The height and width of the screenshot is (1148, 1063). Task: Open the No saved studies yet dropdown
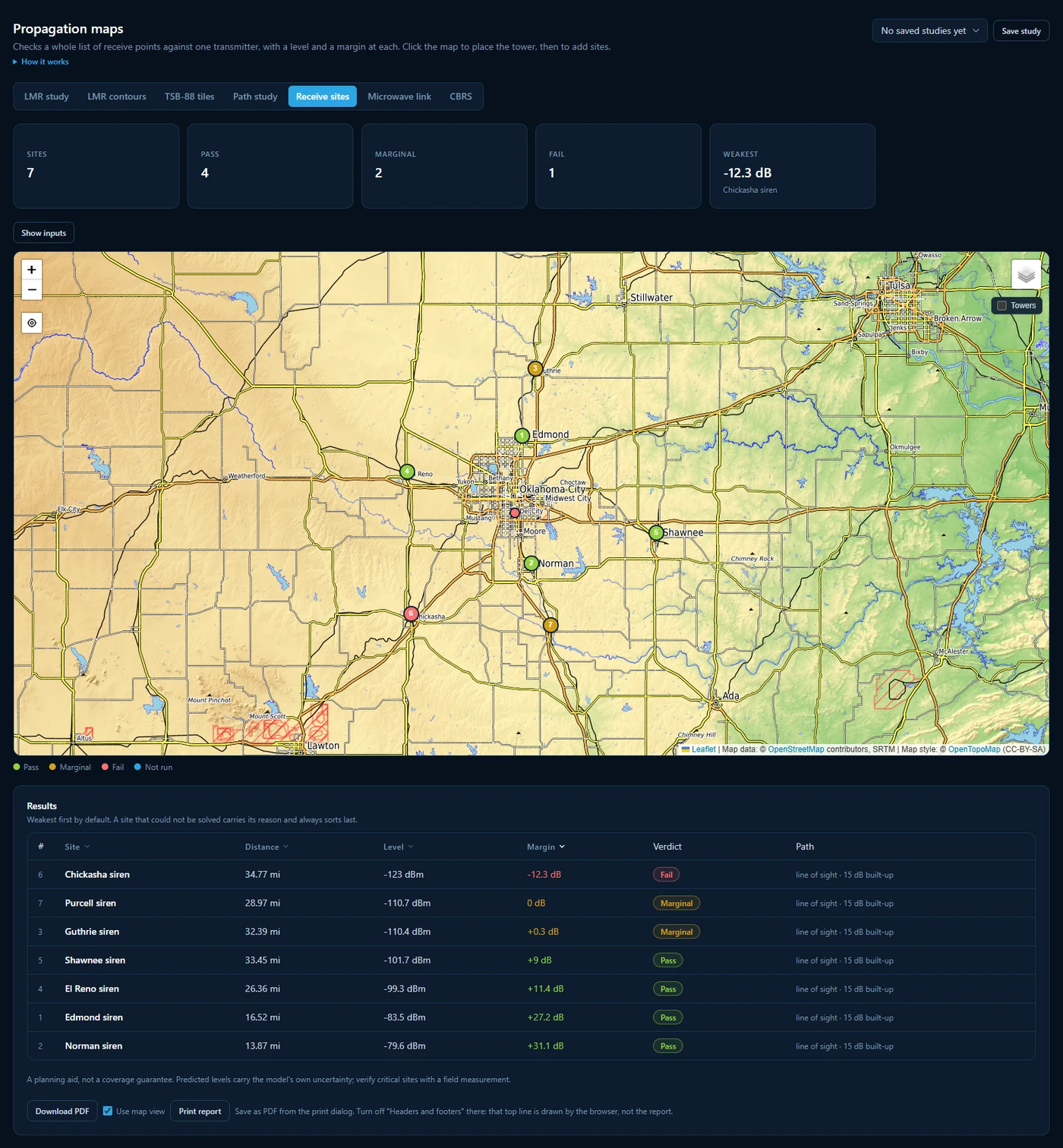pos(929,30)
